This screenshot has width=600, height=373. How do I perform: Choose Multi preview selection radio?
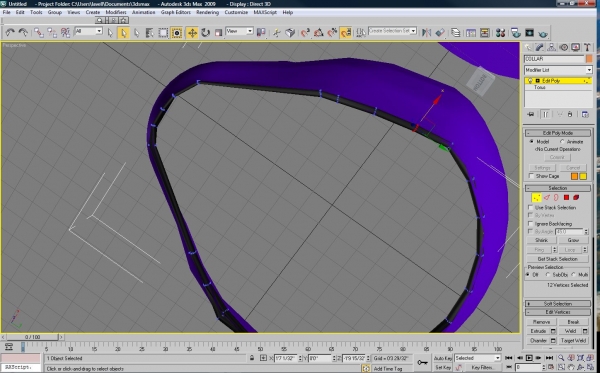[x=573, y=275]
